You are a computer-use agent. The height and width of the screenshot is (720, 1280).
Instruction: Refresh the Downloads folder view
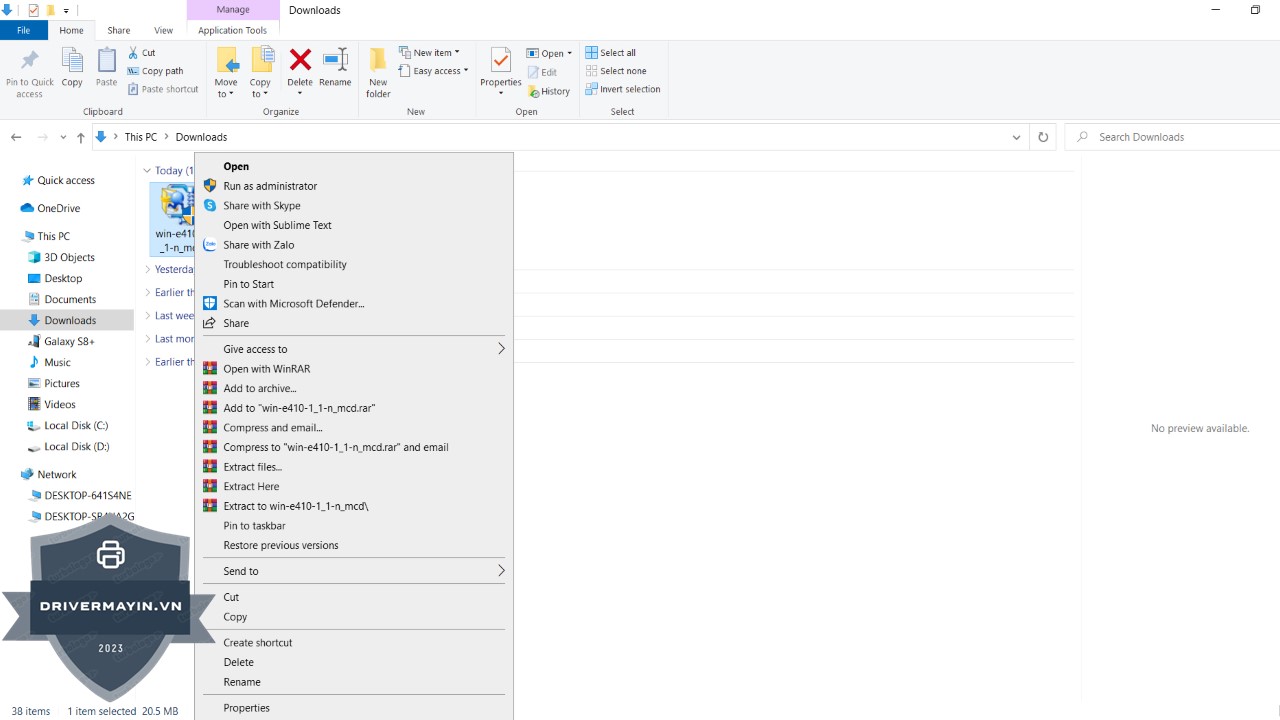[1043, 137]
